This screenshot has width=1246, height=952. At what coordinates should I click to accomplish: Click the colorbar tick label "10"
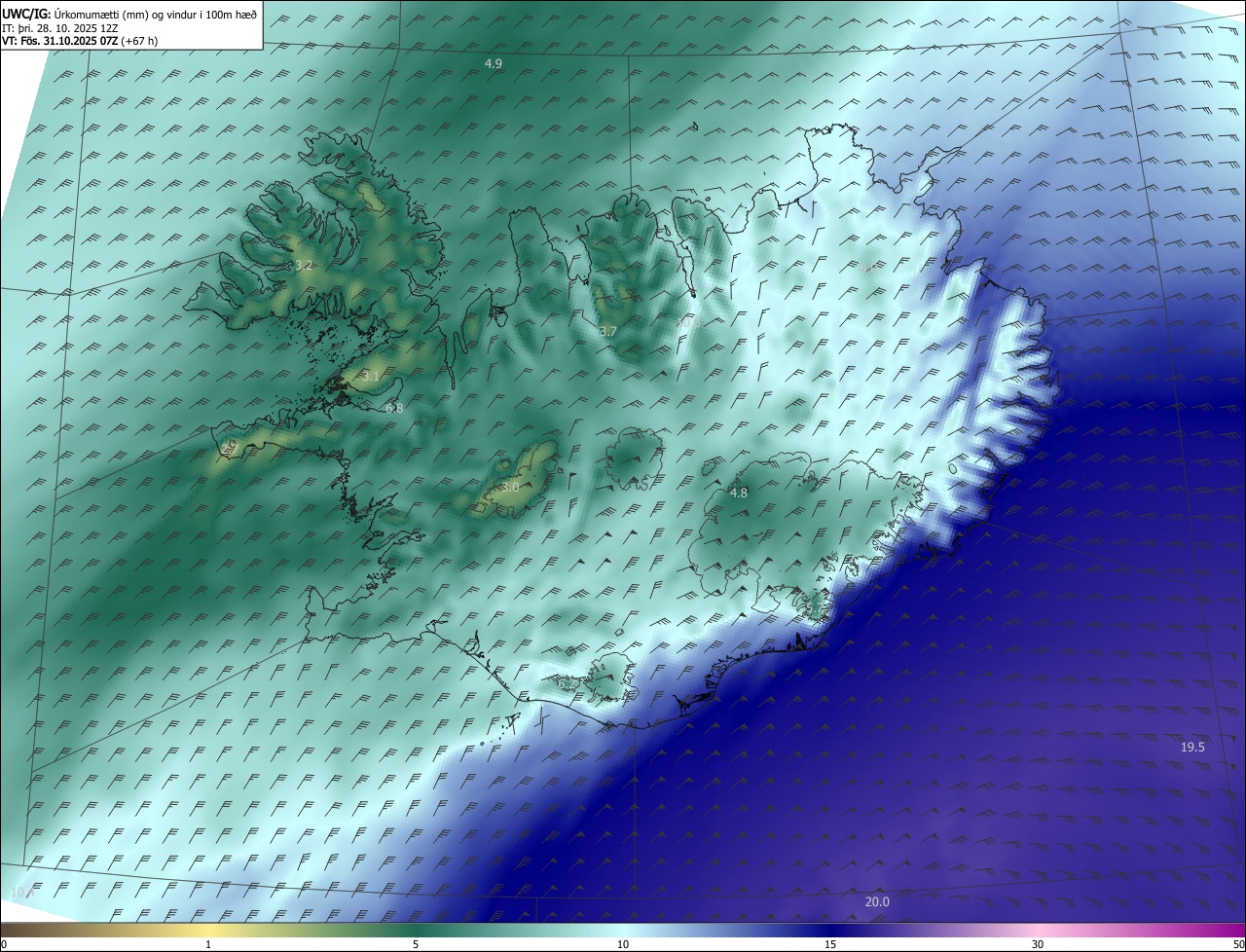623,944
